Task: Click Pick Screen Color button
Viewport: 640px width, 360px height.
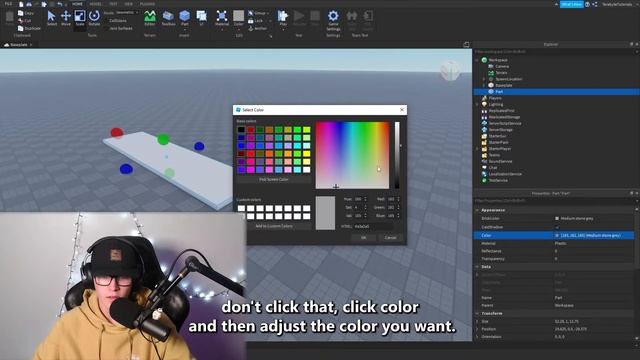Action: [273, 180]
